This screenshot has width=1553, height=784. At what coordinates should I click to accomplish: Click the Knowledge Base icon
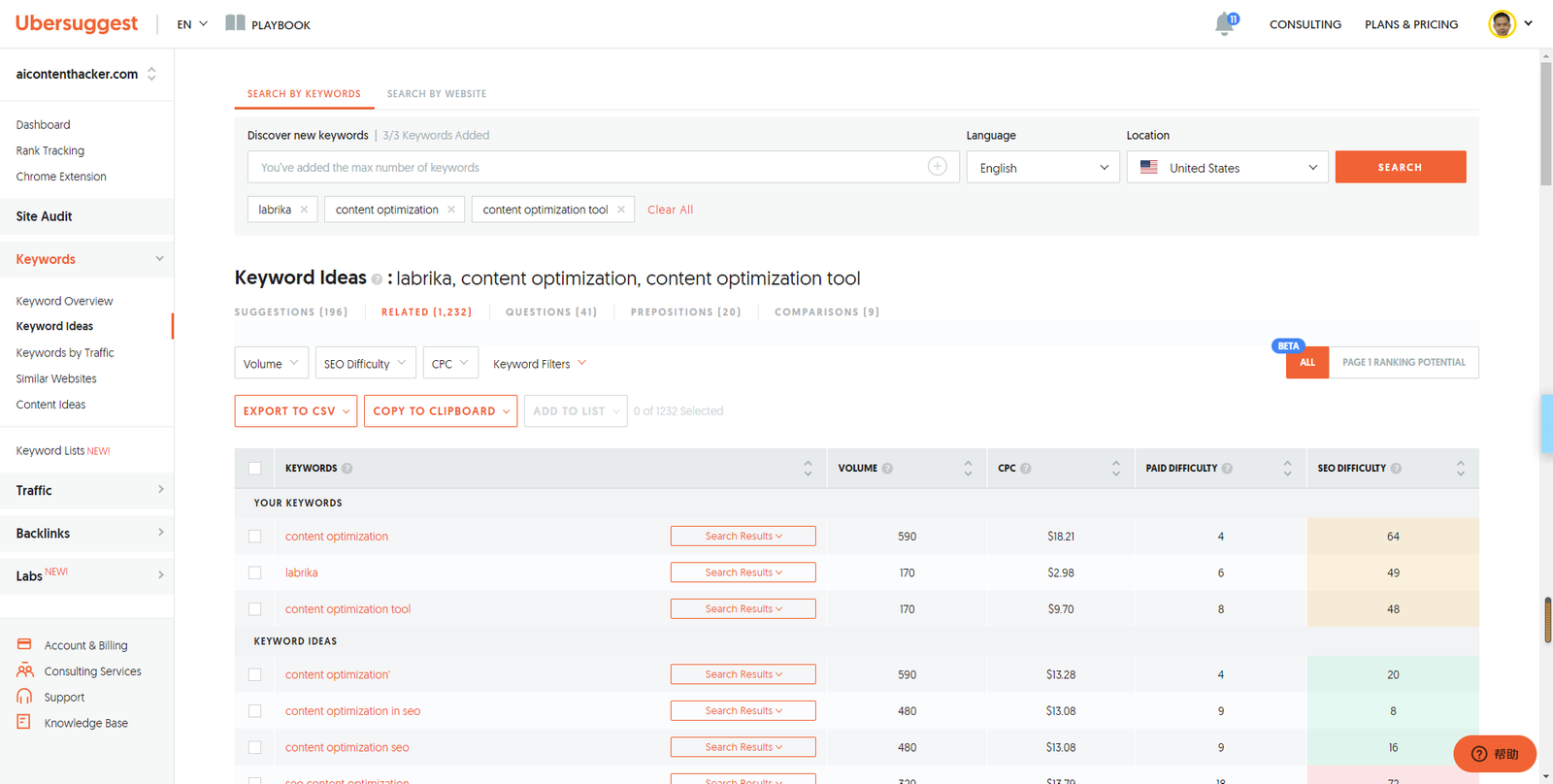[24, 722]
